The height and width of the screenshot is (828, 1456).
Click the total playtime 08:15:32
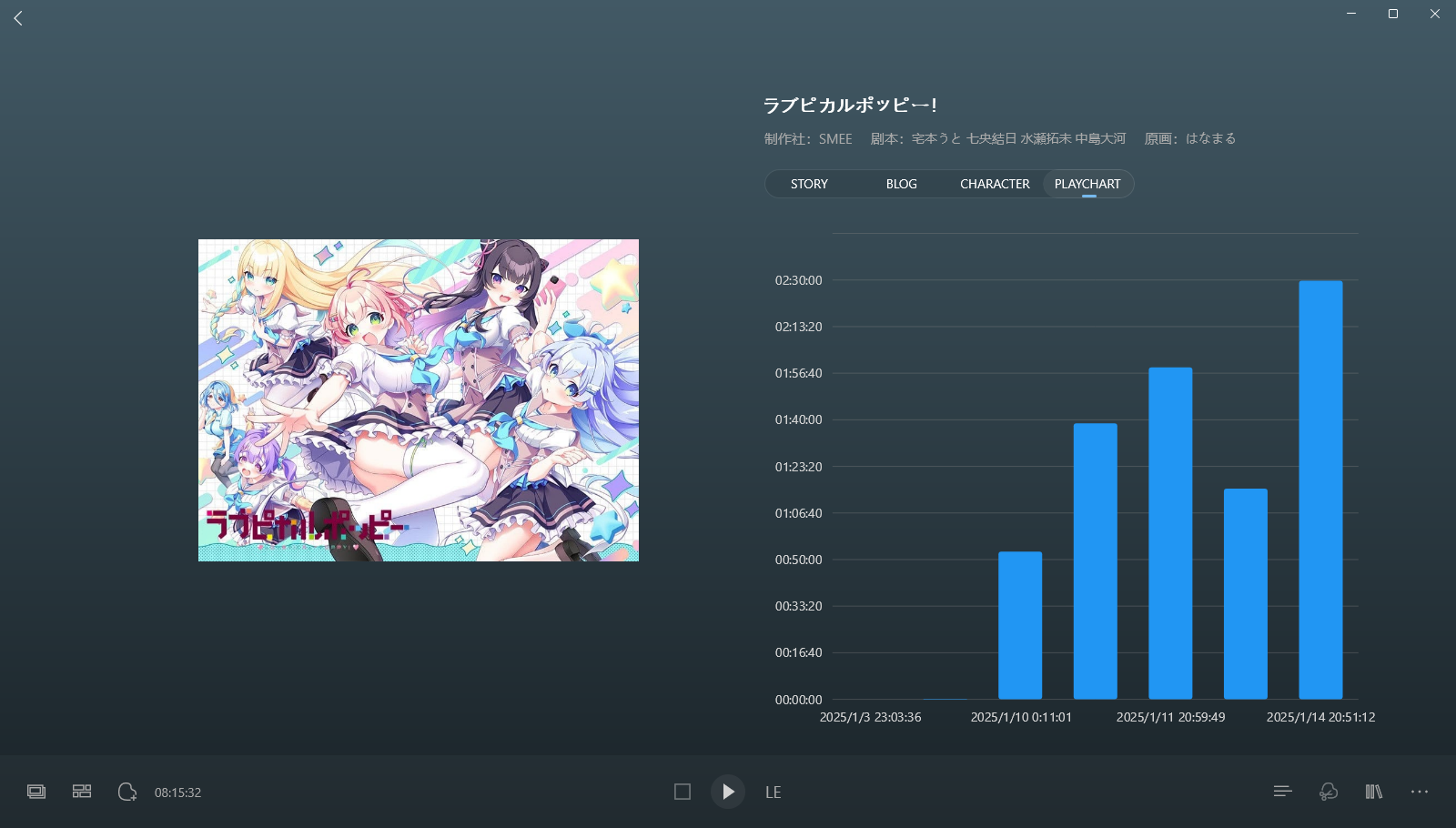pos(177,793)
